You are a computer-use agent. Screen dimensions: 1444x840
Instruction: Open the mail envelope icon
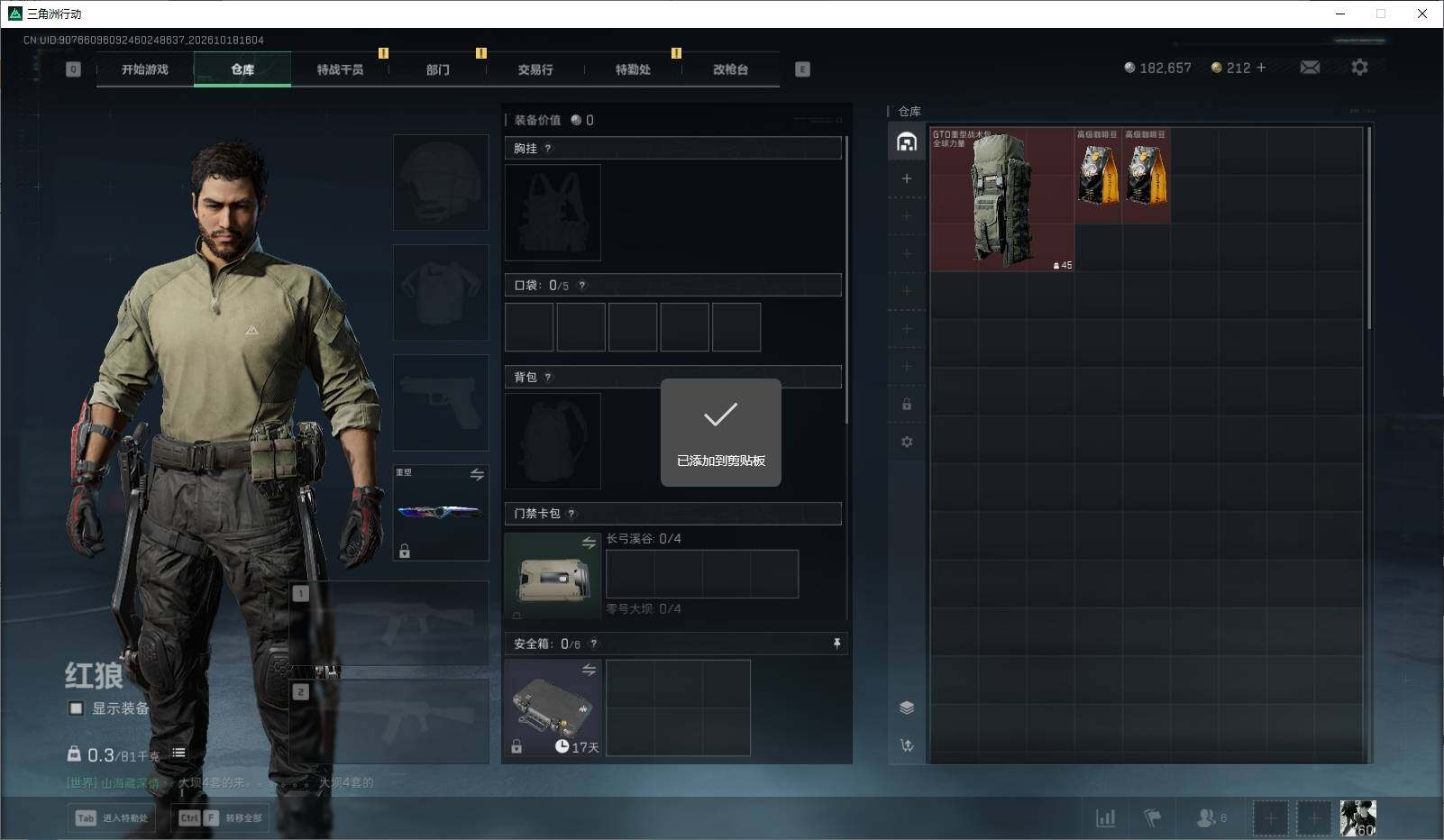pos(1310,68)
